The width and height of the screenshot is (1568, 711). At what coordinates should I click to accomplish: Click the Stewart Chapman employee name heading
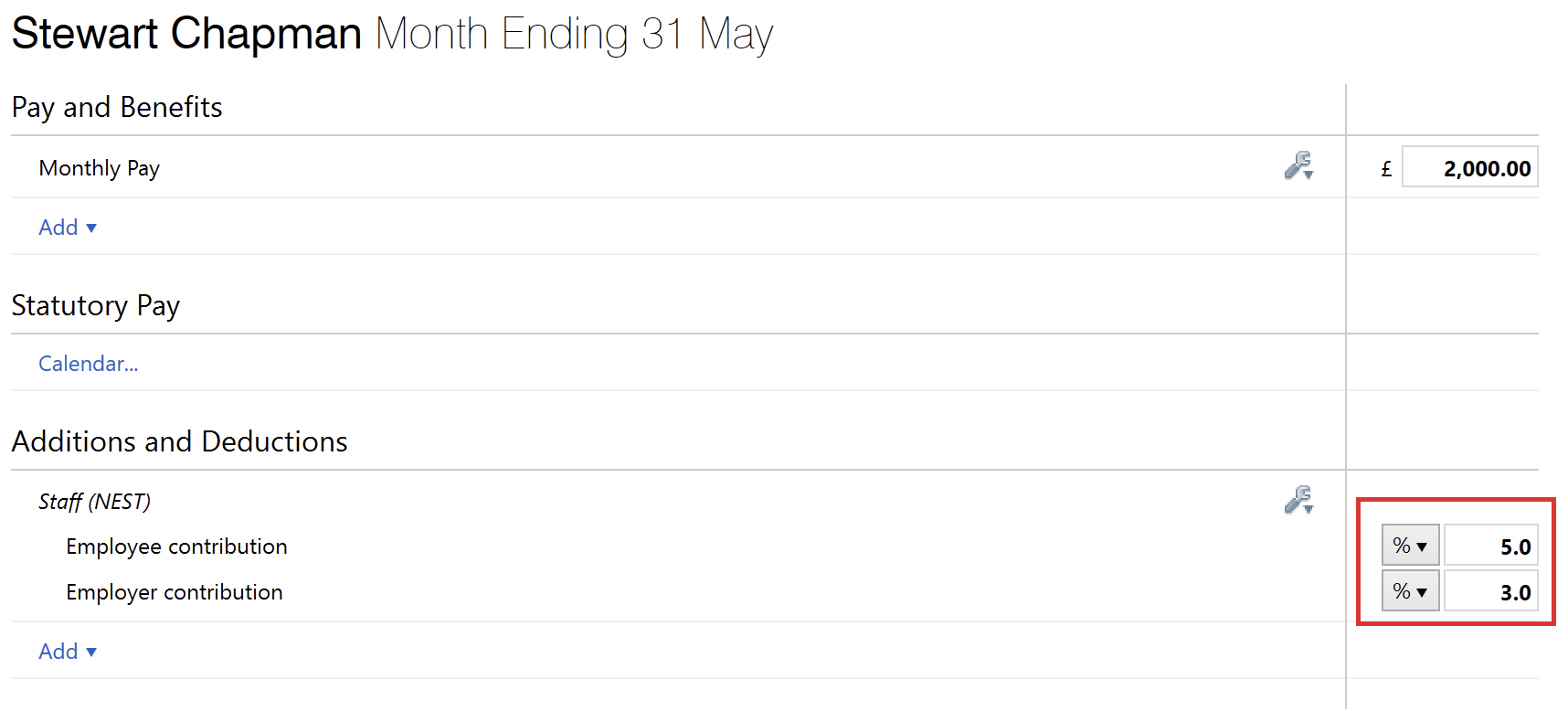(187, 34)
